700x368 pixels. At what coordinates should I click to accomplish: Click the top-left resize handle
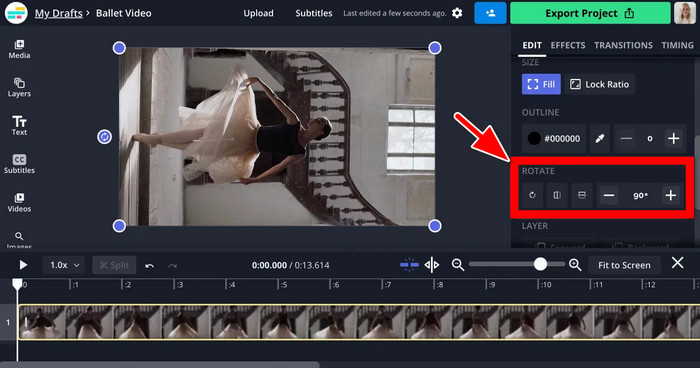119,48
